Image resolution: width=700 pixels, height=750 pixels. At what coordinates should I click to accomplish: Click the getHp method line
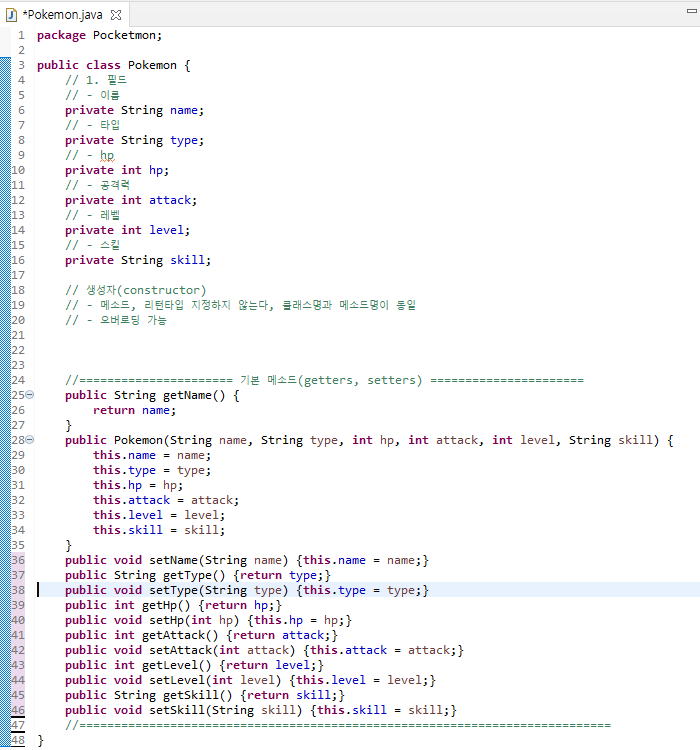(x=173, y=605)
